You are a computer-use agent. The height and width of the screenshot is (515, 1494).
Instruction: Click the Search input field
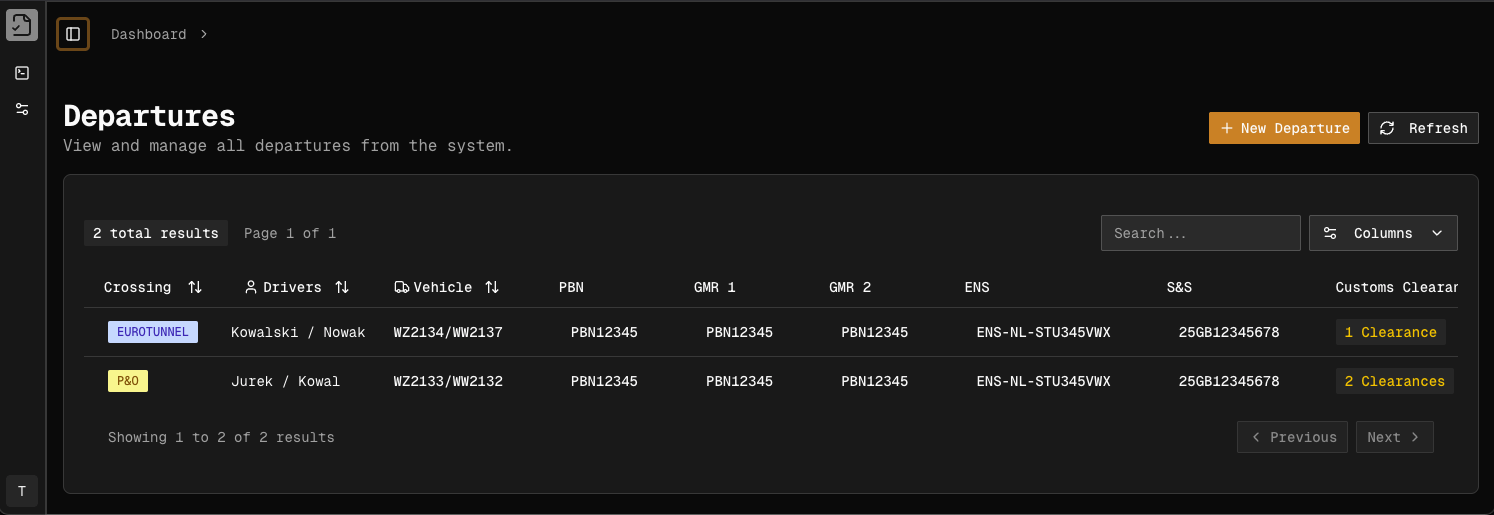1200,233
